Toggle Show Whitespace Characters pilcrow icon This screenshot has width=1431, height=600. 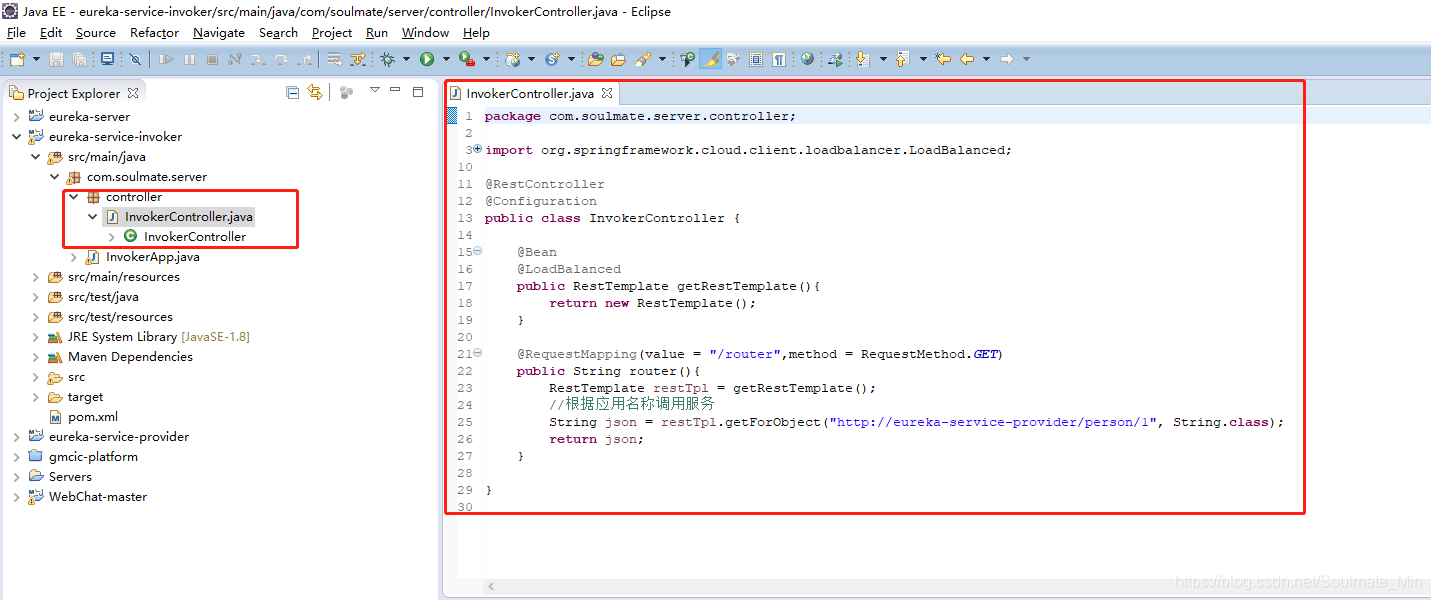[x=779, y=60]
